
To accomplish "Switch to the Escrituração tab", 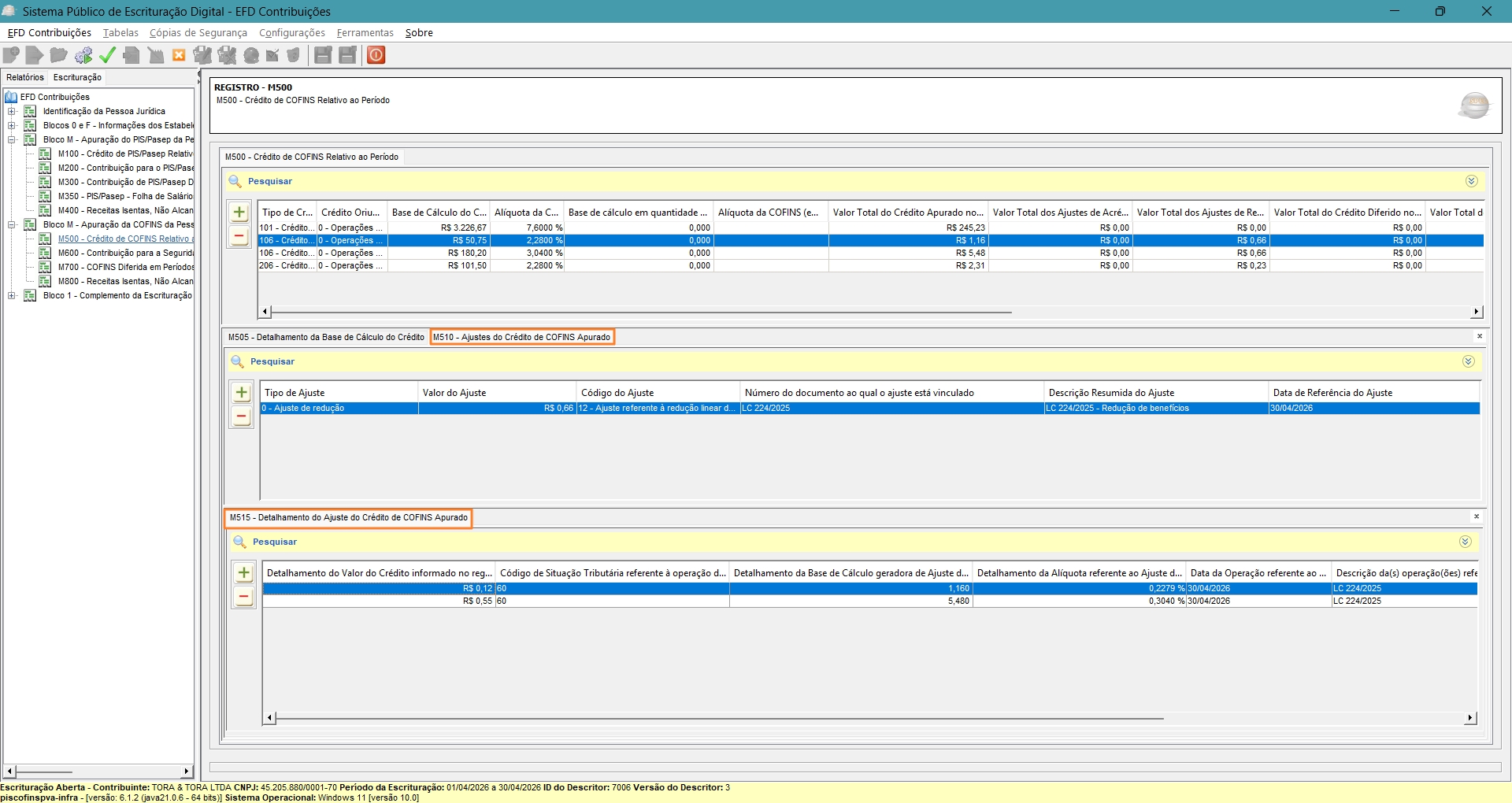I will [x=77, y=77].
